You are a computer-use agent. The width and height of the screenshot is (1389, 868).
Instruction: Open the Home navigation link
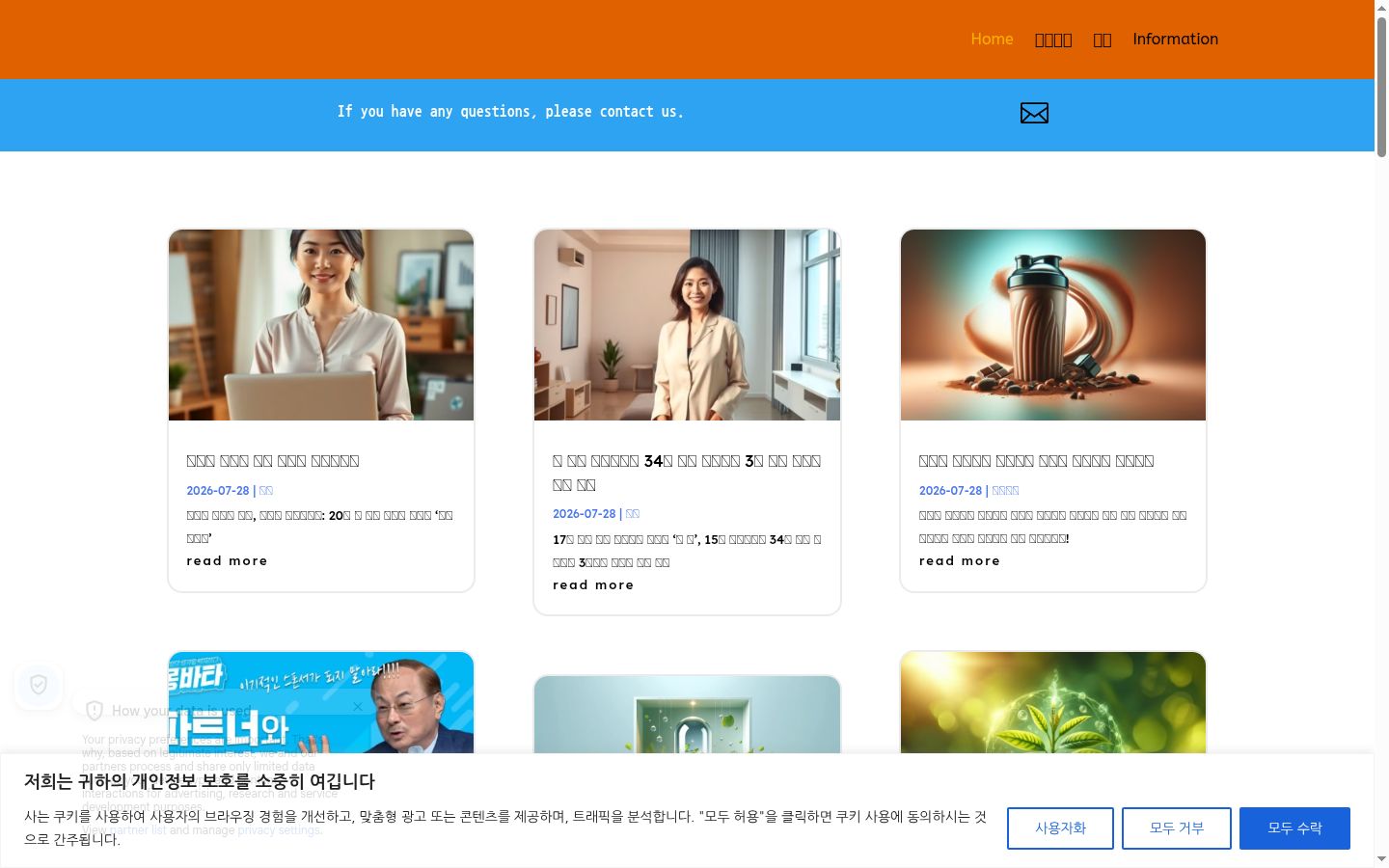coord(992,40)
